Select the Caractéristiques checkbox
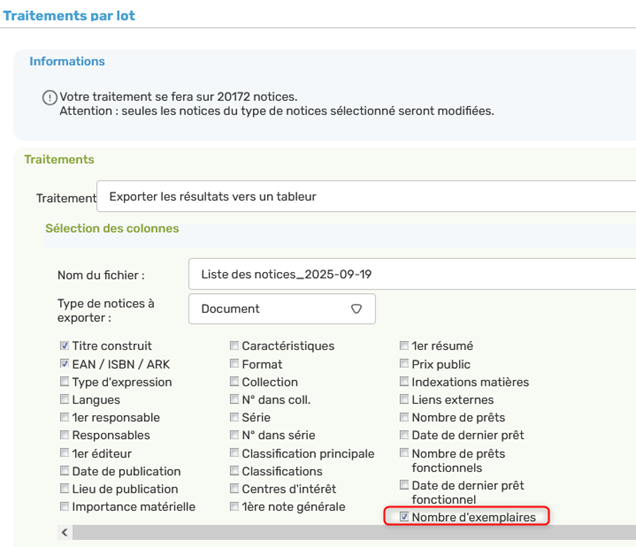This screenshot has height=547, width=636. pos(234,346)
